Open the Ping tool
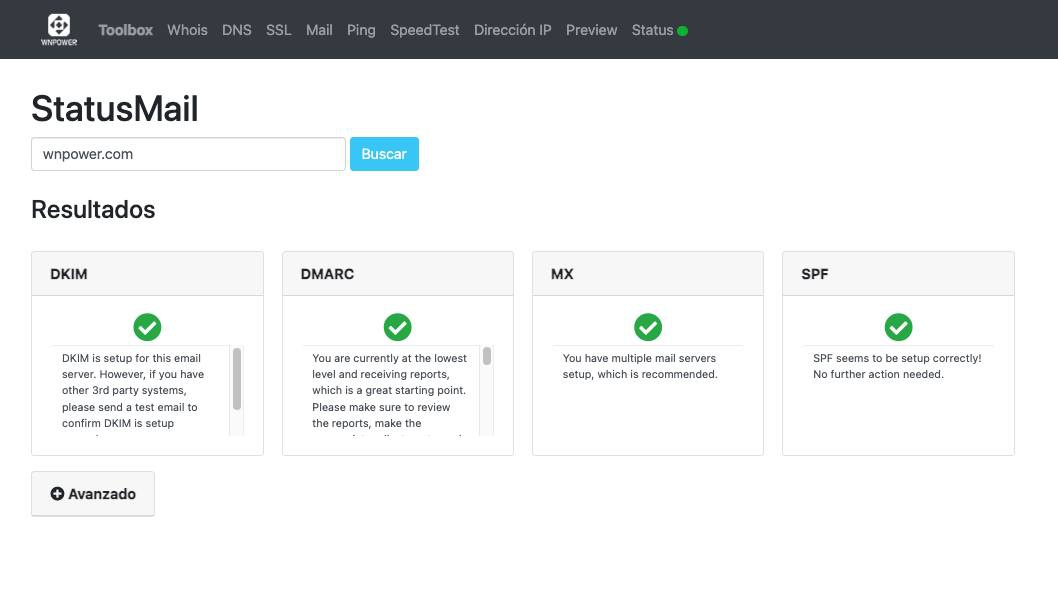The image size is (1058, 609). (361, 30)
